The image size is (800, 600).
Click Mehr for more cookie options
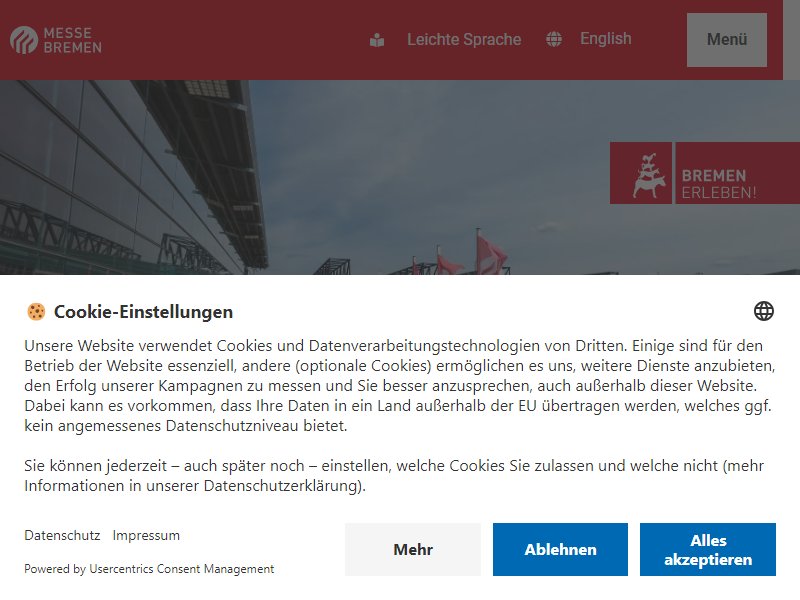pyautogui.click(x=413, y=549)
